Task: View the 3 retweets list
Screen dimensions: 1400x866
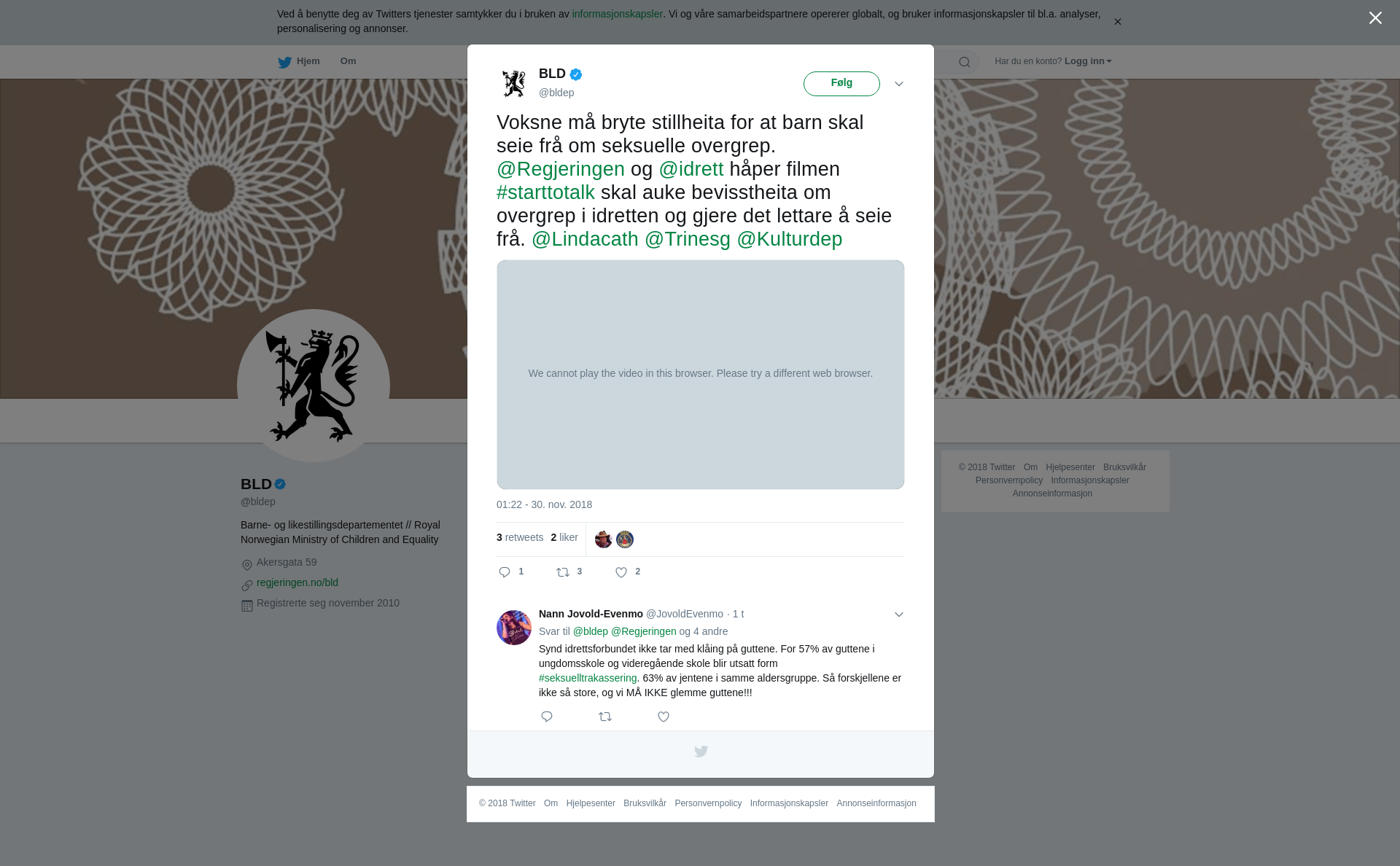Action: 520,537
